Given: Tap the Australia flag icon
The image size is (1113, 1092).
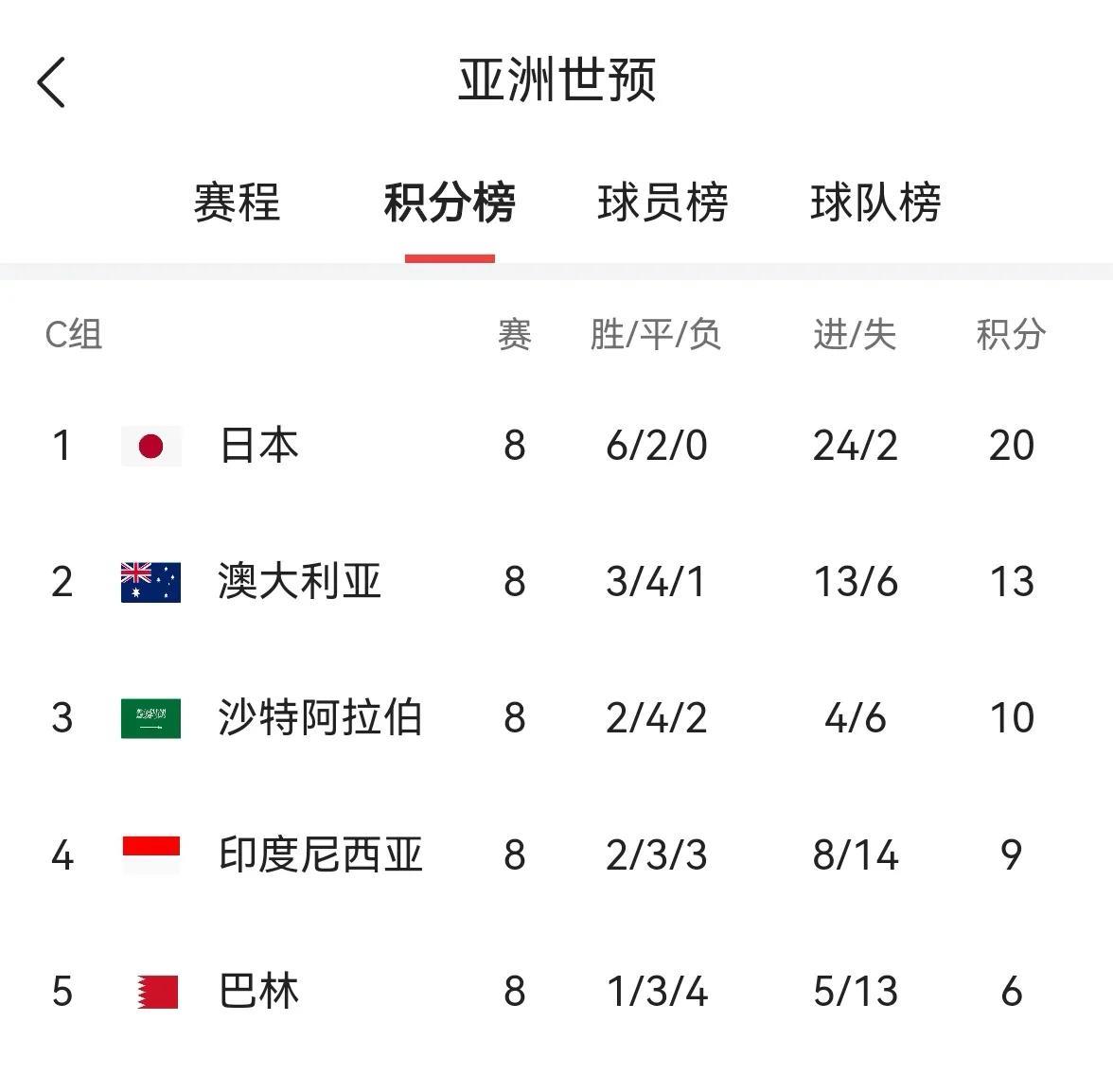Looking at the screenshot, I should pyautogui.click(x=151, y=582).
